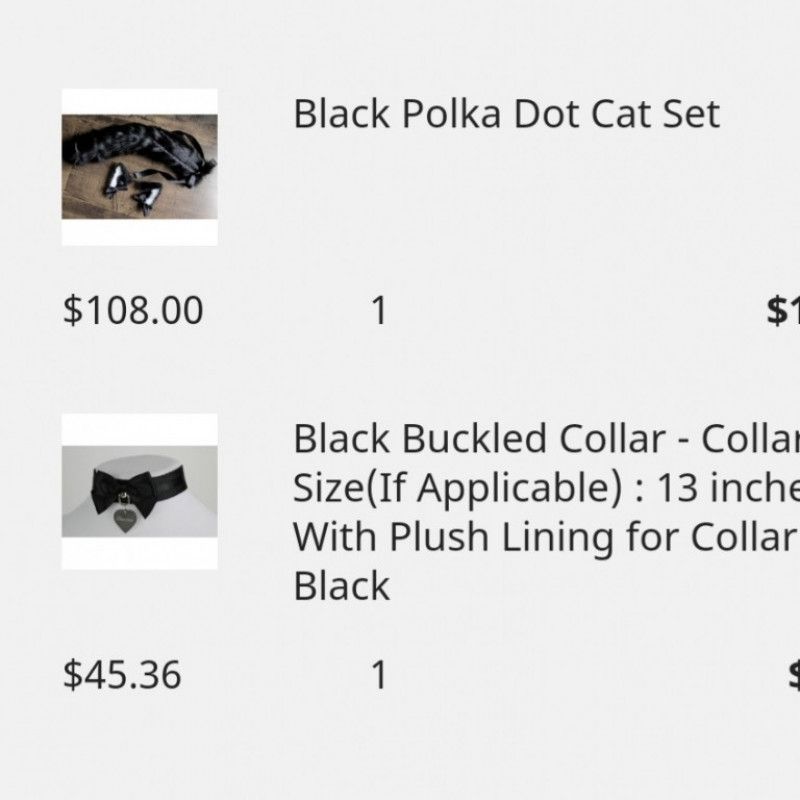
Task: Click the heart tag in collar photo
Action: 125,519
